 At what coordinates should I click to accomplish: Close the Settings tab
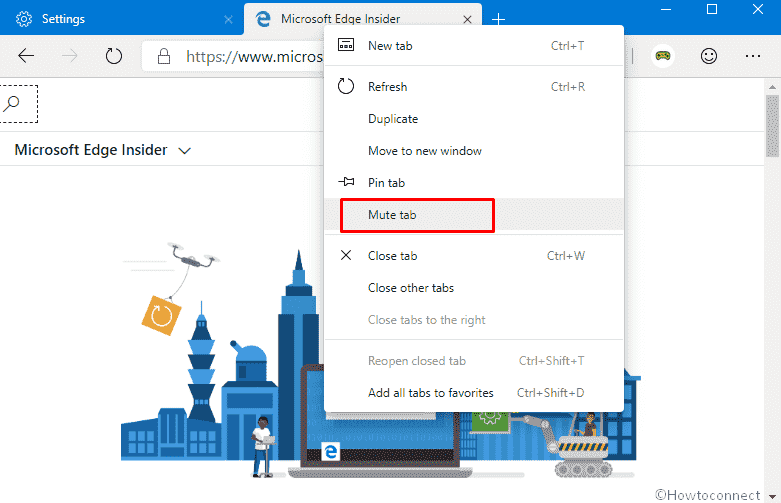[228, 19]
